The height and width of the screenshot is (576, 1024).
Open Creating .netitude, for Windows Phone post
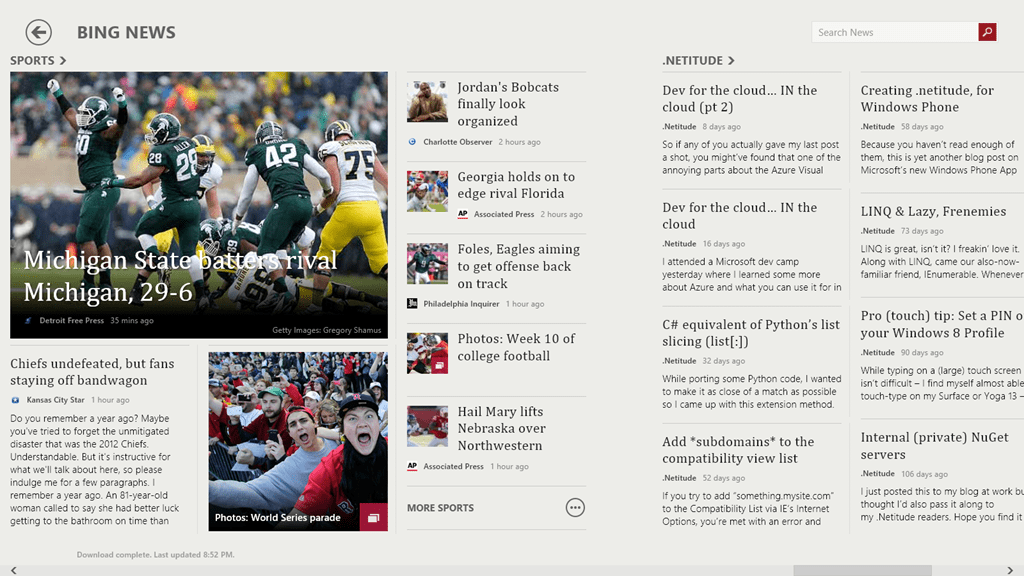click(927, 99)
